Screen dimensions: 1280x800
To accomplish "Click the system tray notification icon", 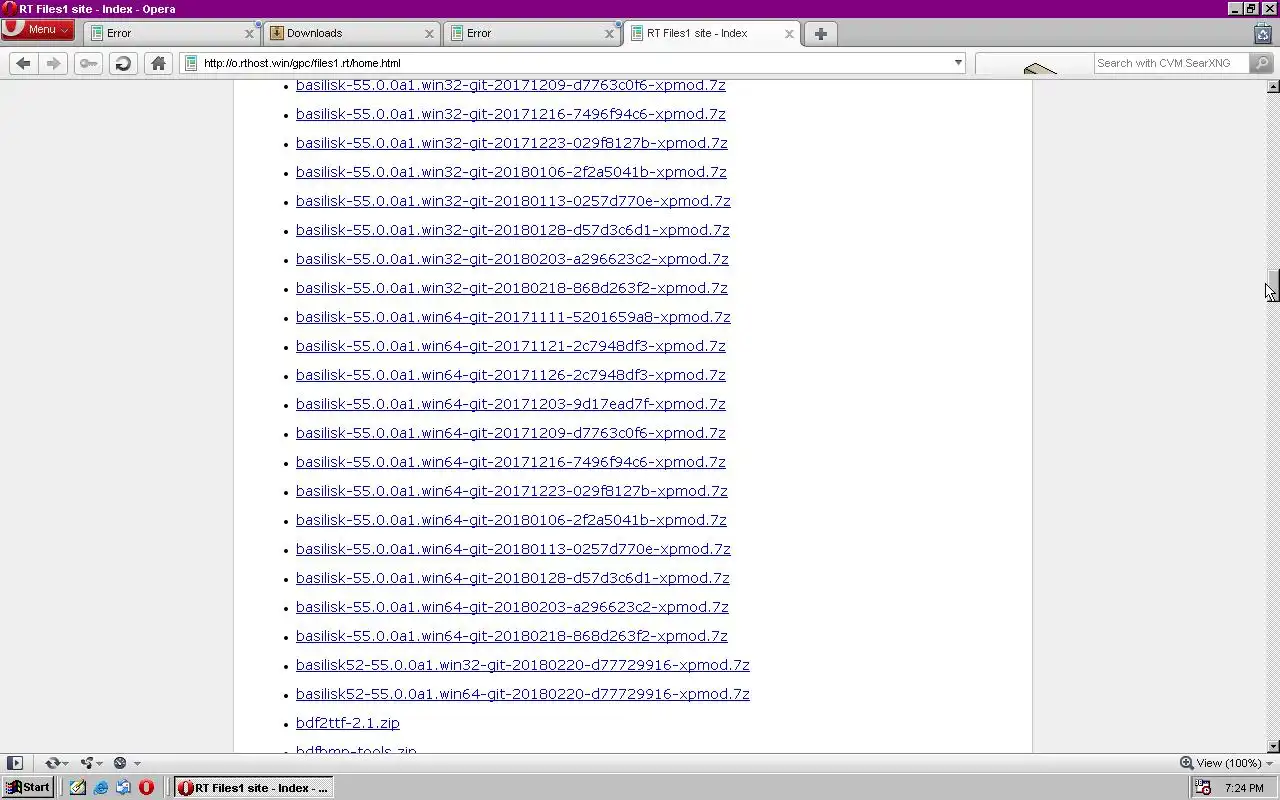I will click(1204, 788).
